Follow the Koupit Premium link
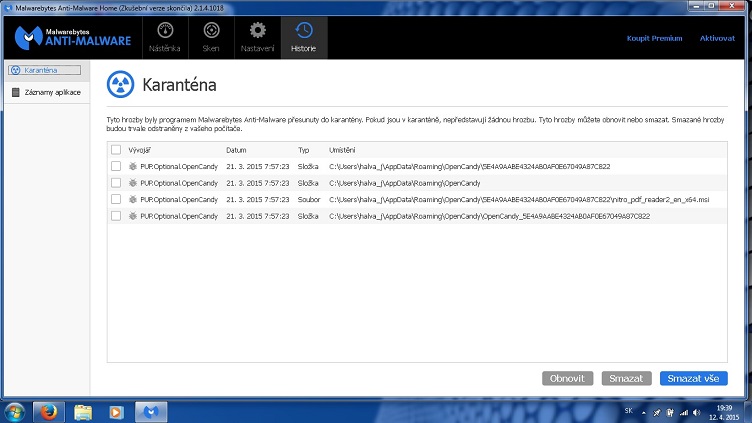Screen dimensions: 752x423 (x=654, y=38)
